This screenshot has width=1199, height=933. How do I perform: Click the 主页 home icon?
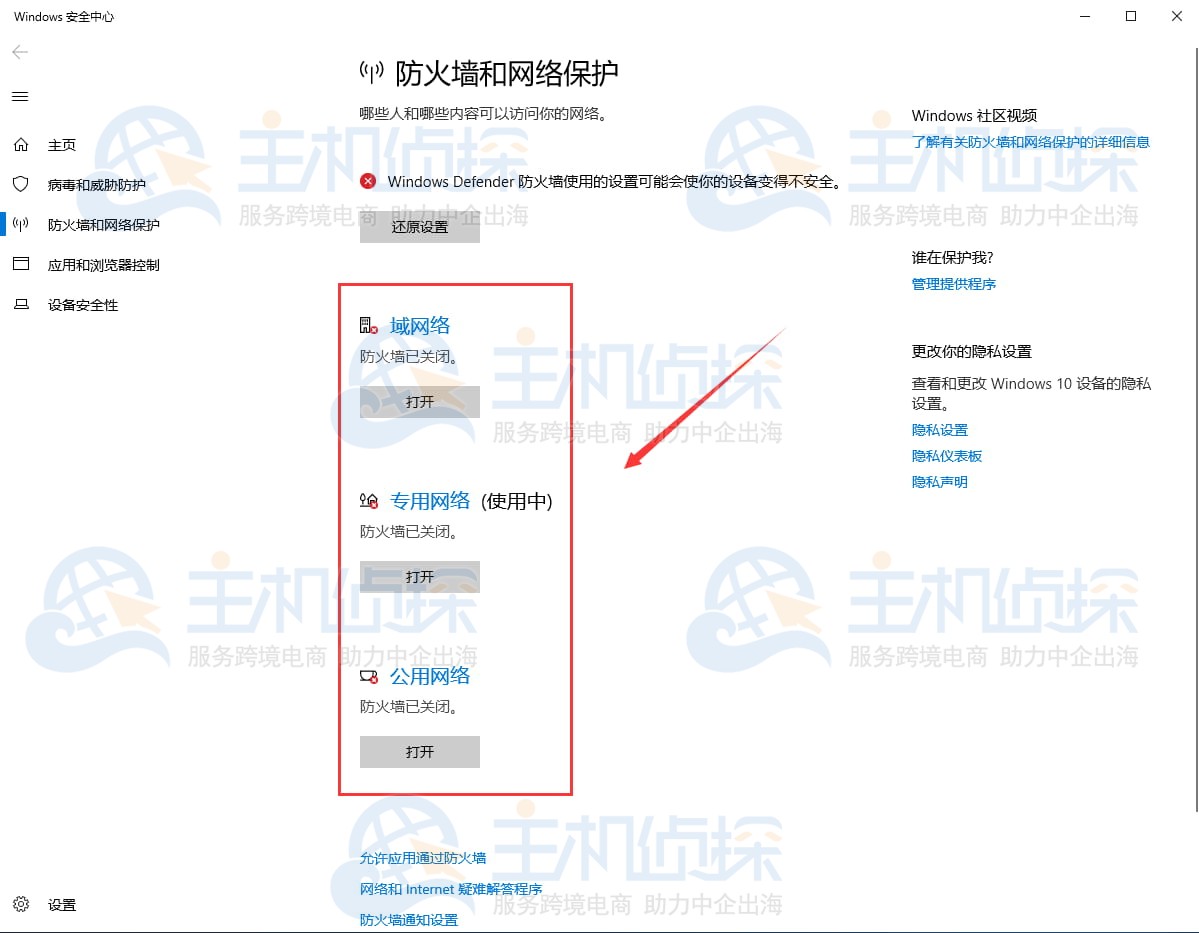point(20,144)
